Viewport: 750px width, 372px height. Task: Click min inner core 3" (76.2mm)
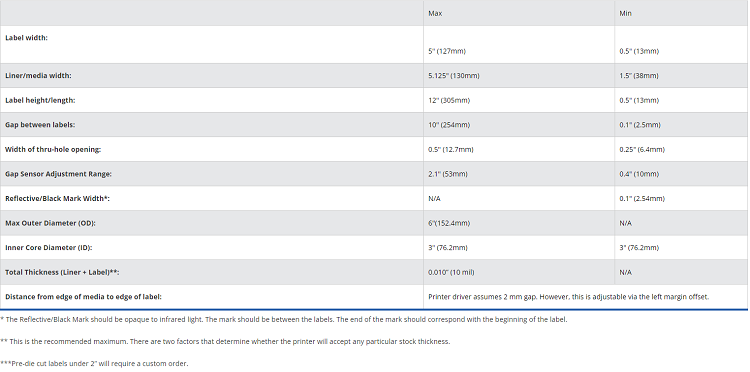coord(639,248)
